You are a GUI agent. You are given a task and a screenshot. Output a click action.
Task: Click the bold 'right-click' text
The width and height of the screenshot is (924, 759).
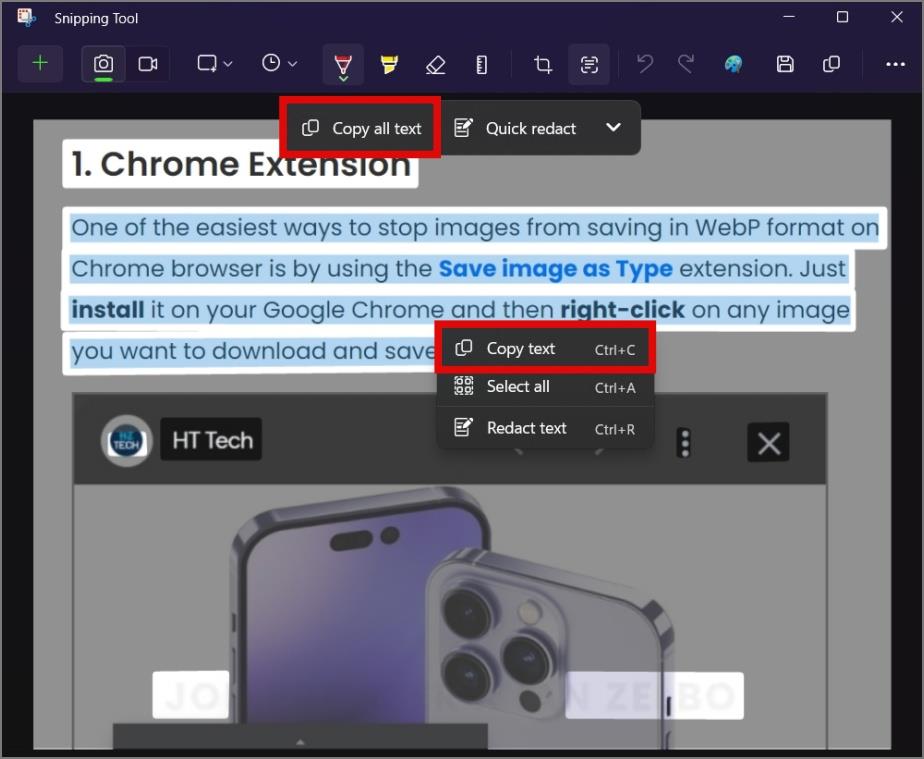point(622,309)
